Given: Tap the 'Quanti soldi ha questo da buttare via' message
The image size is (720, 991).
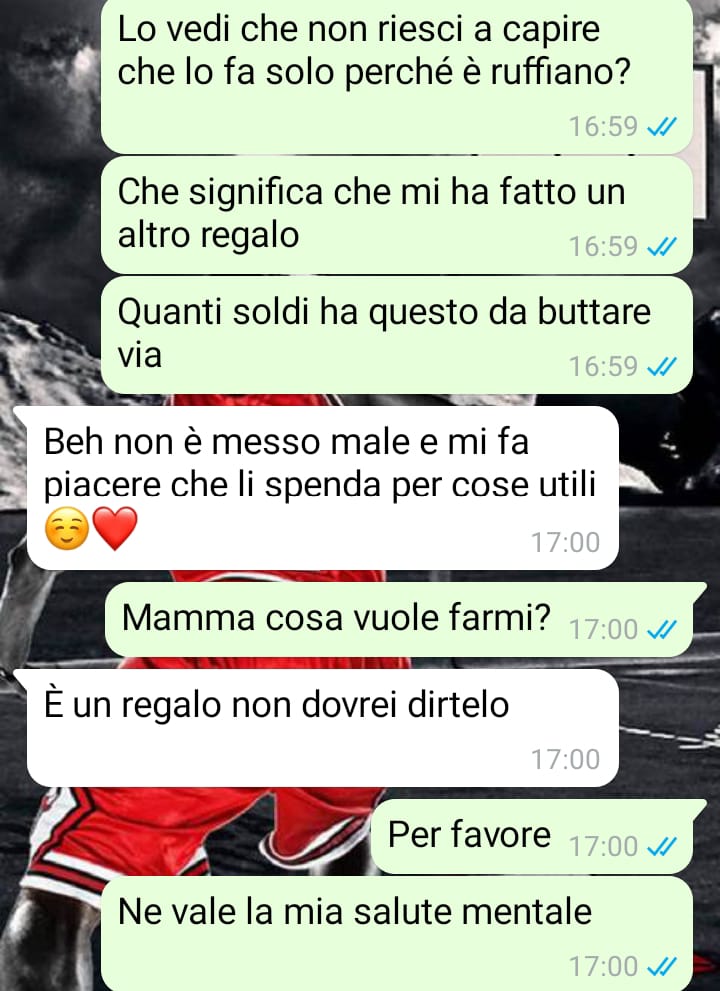Looking at the screenshot, I should coord(396,335).
